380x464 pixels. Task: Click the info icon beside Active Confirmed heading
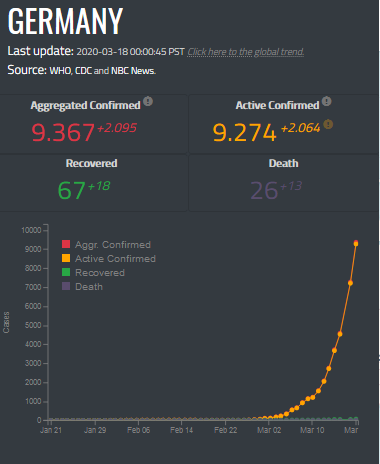(x=327, y=101)
